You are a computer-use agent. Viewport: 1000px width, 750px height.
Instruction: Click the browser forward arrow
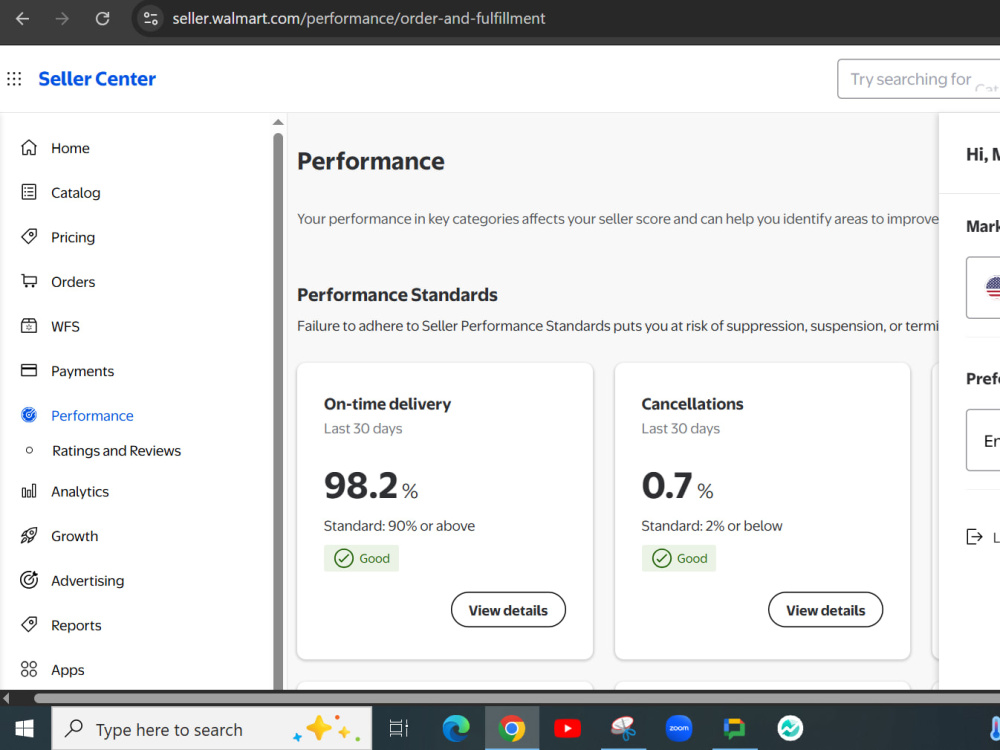[x=62, y=18]
